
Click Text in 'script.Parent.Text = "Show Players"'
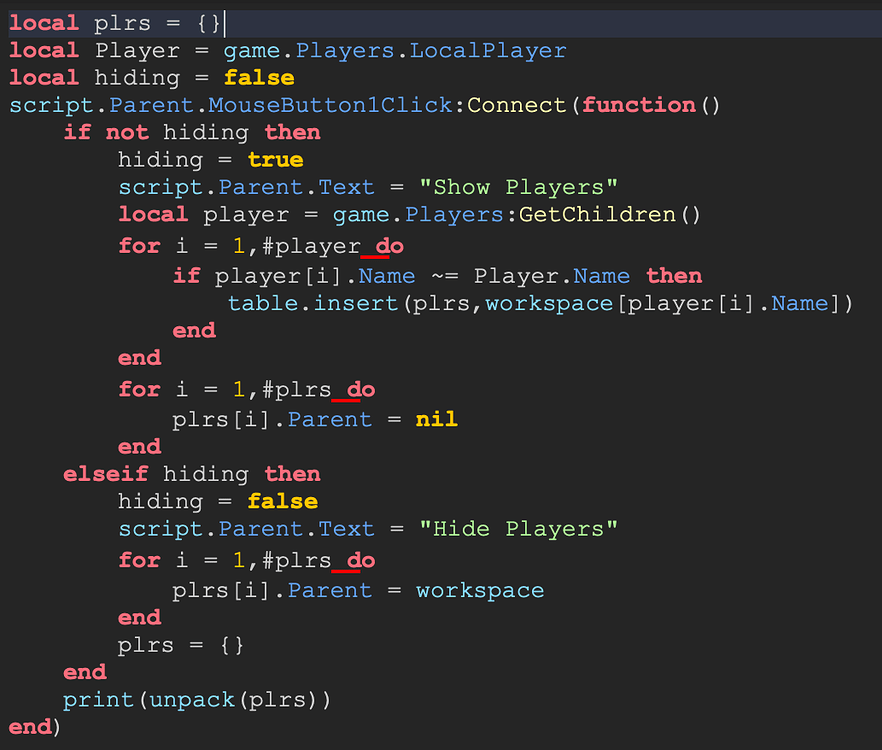click(x=346, y=187)
